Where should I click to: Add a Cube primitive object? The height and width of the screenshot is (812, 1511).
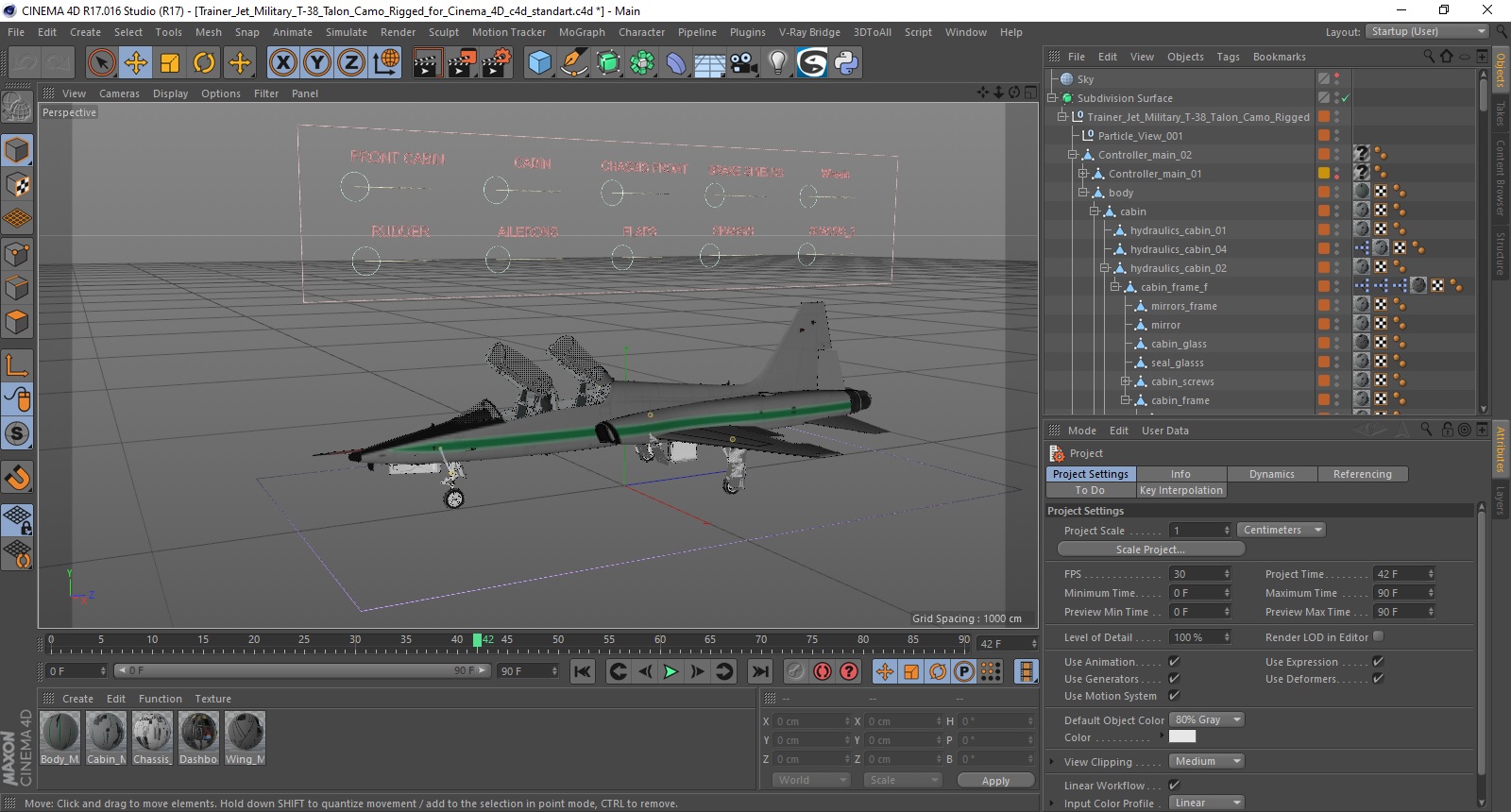coord(539,63)
